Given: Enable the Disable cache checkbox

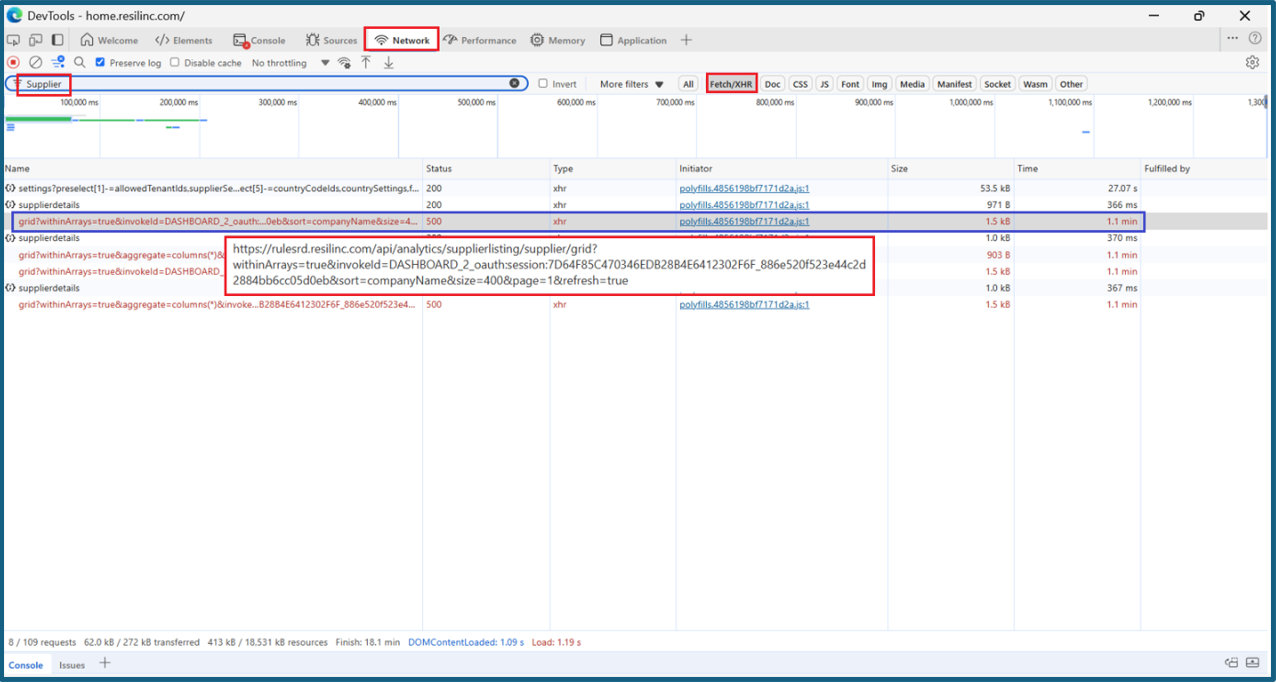Looking at the screenshot, I should (x=175, y=63).
